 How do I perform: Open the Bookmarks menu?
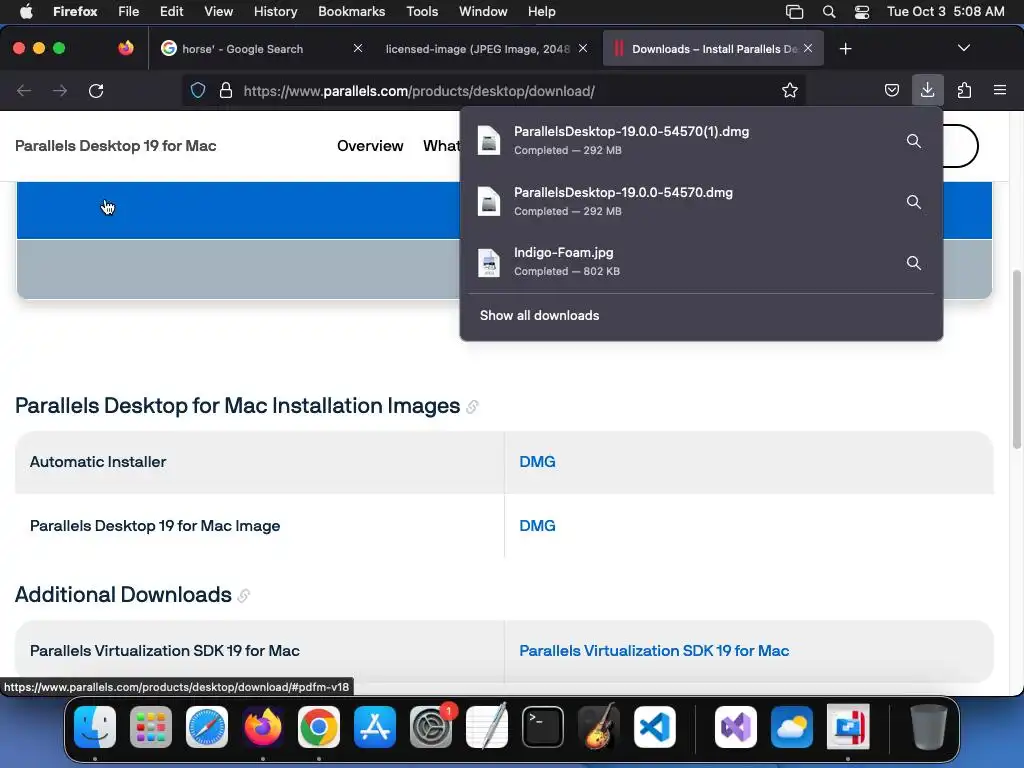point(351,12)
